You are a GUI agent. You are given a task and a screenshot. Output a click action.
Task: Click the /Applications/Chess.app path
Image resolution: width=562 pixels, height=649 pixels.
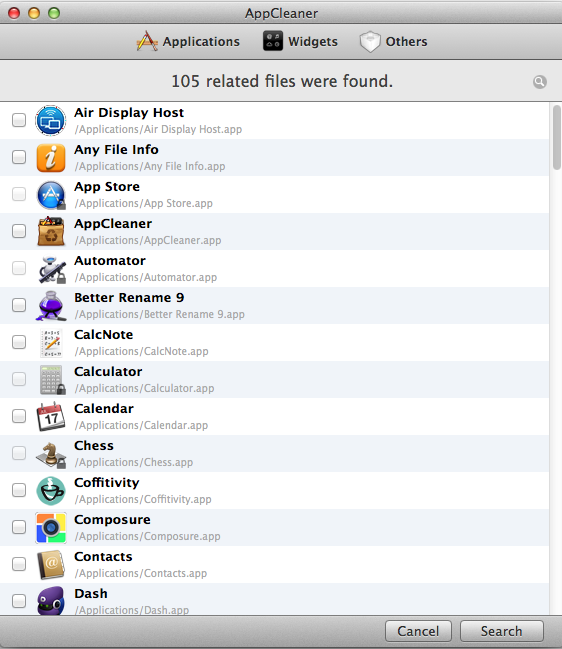point(134,462)
